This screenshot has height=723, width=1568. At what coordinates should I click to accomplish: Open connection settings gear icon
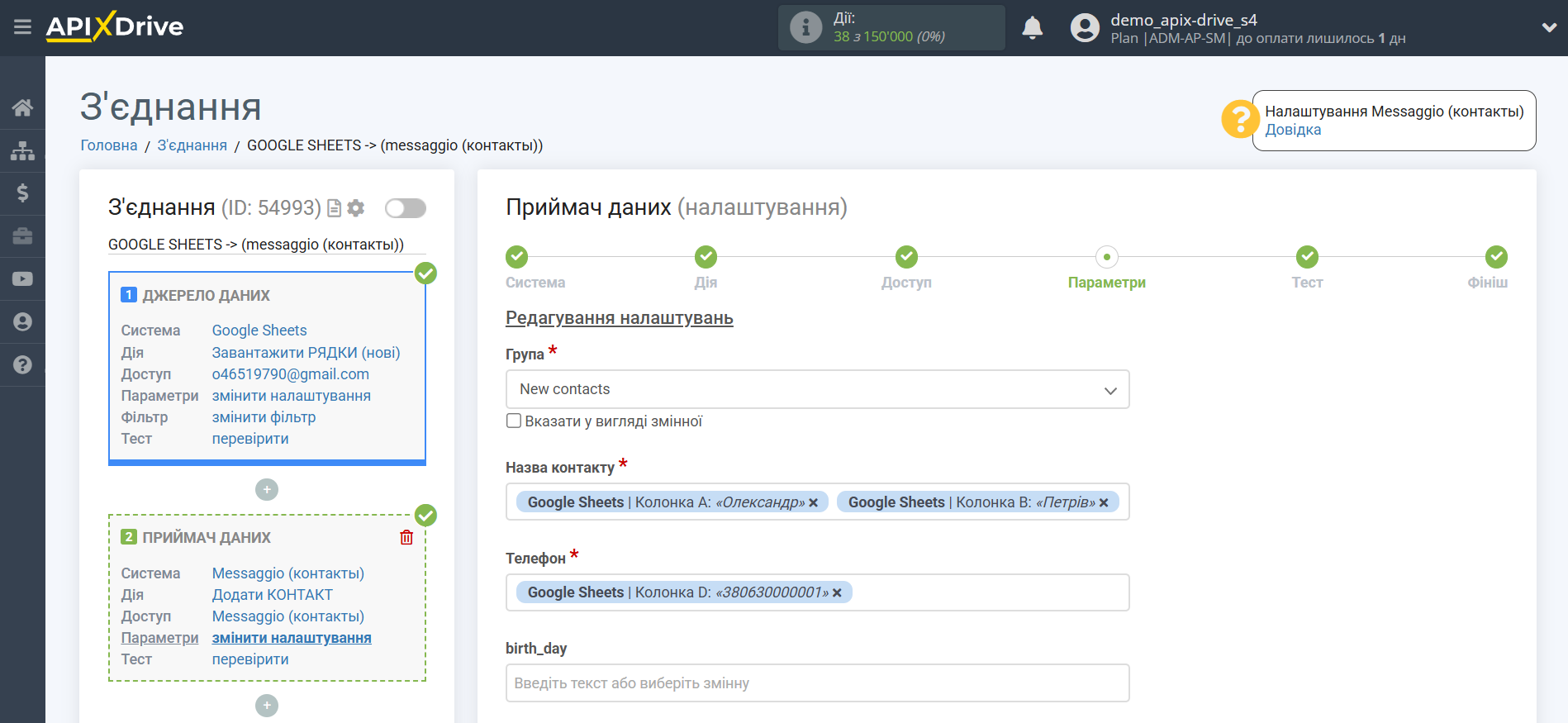(x=356, y=208)
